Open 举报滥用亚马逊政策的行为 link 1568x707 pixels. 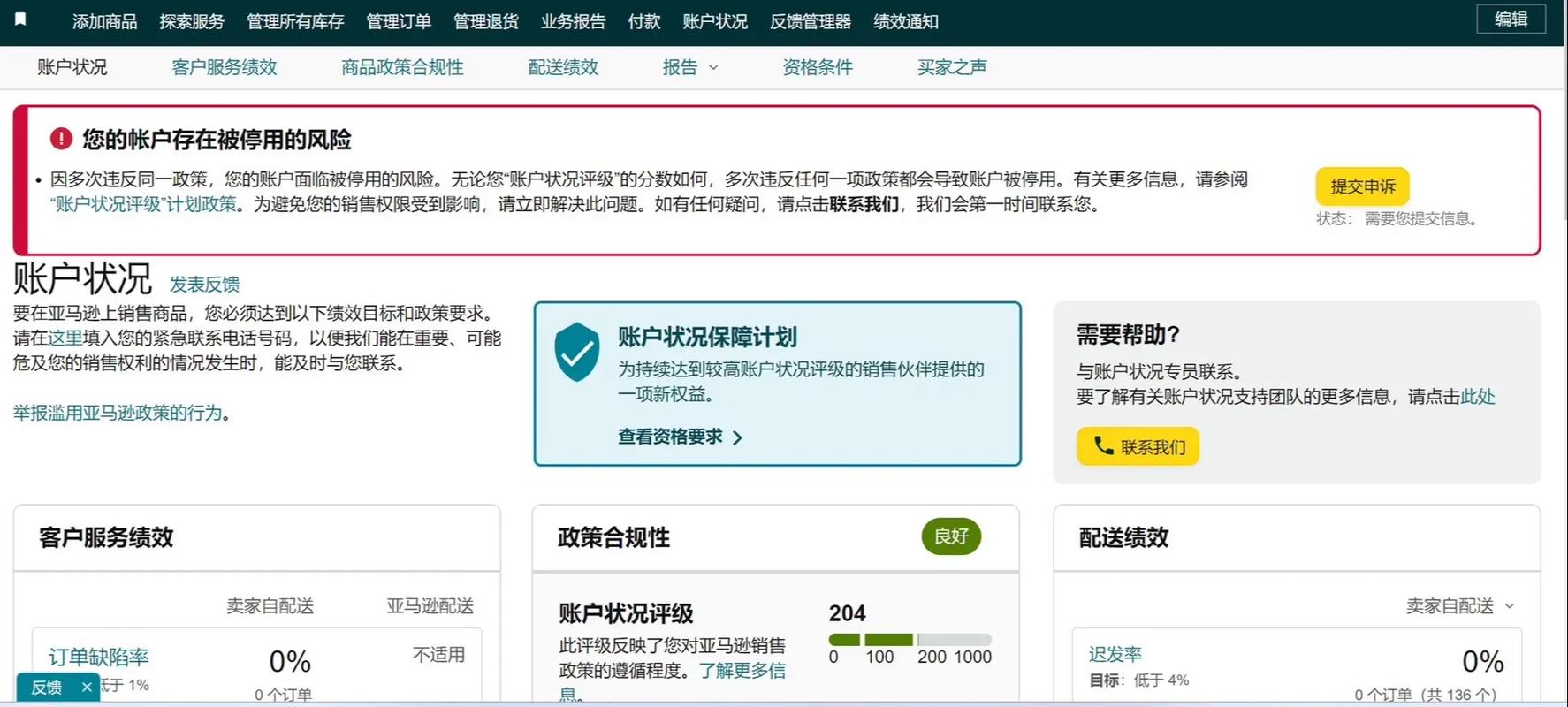pos(117,413)
